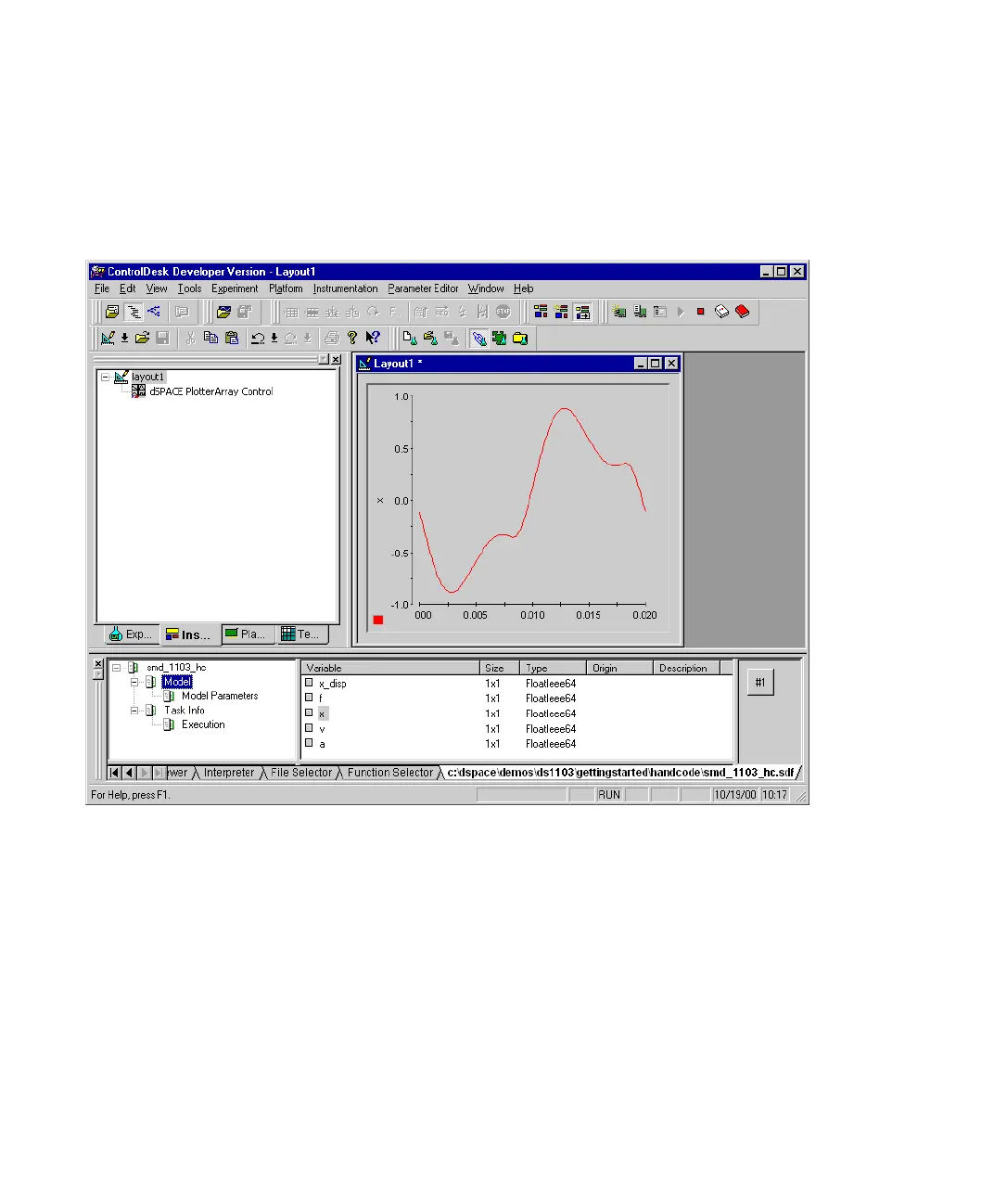Click the pressed layout icon with colored bars
994x1204 pixels.
click(x=582, y=312)
